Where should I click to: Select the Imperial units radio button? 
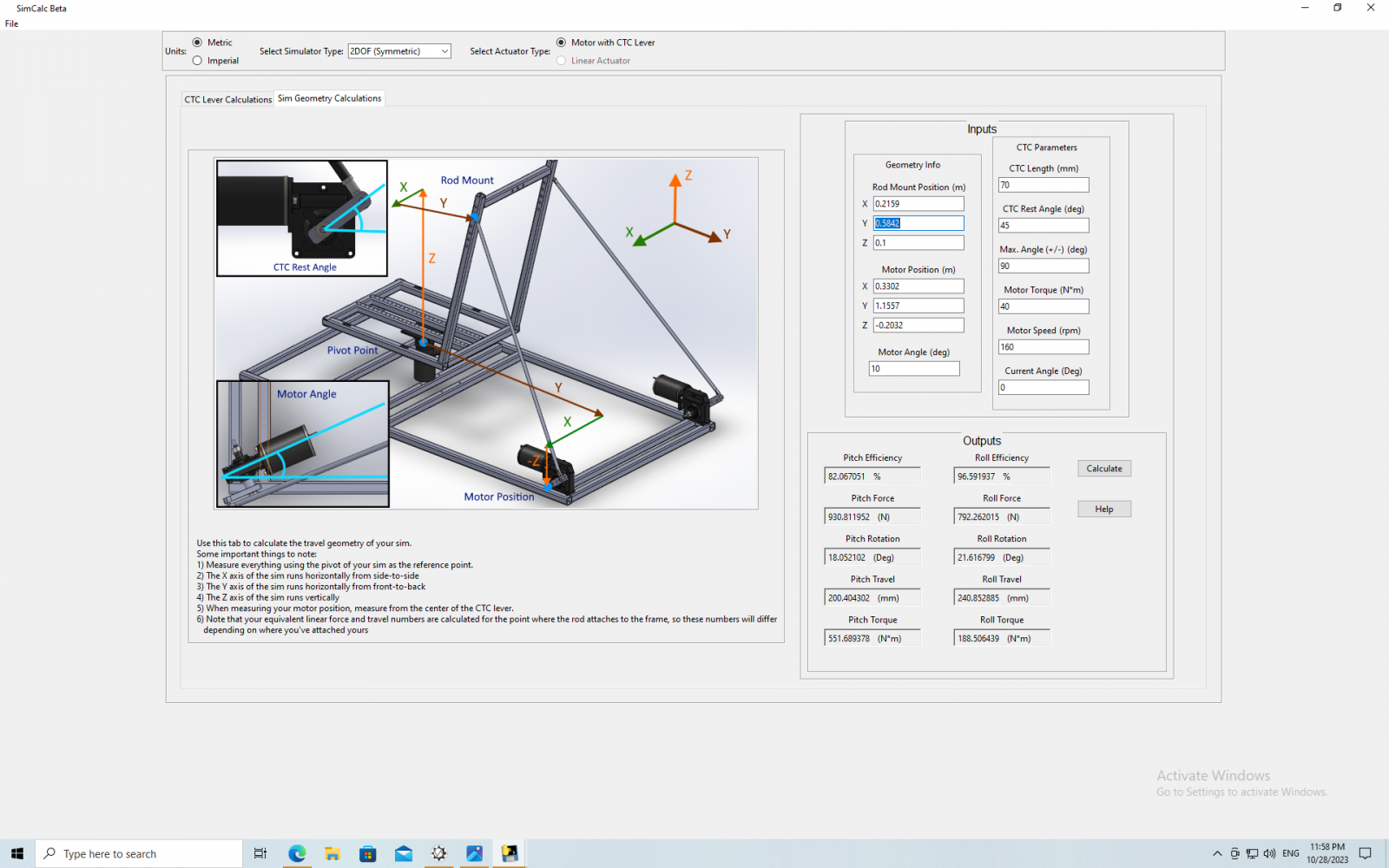pyautogui.click(x=198, y=61)
